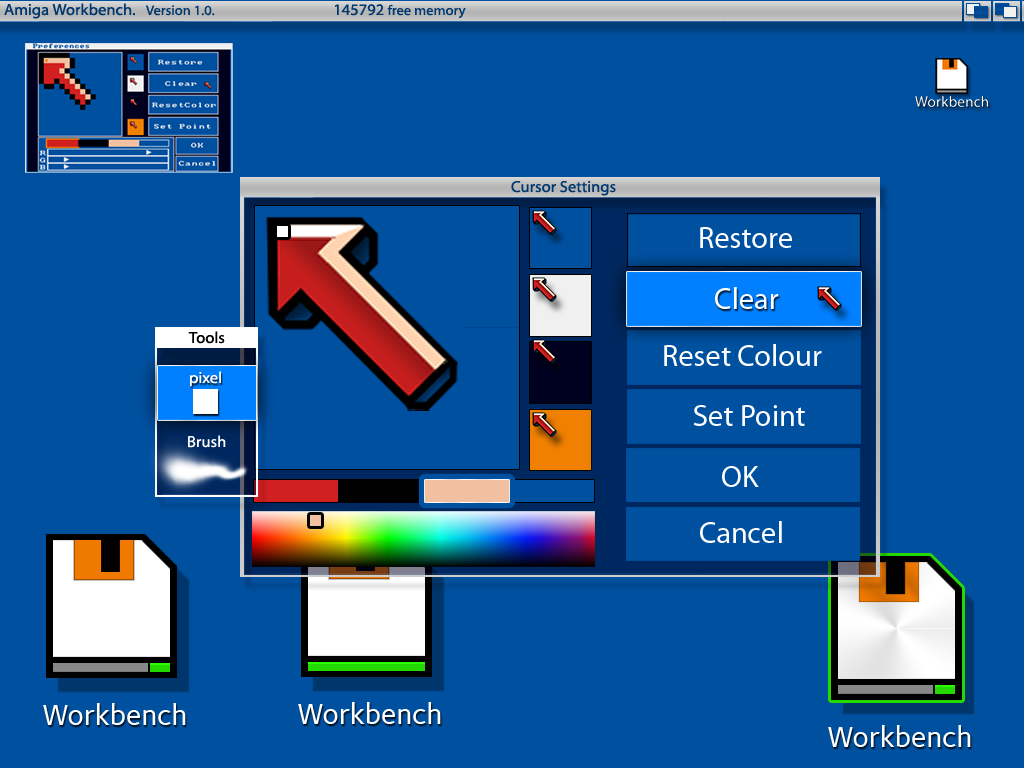
Task: Click the colour strip in the Preferences window
Action: click(x=108, y=143)
